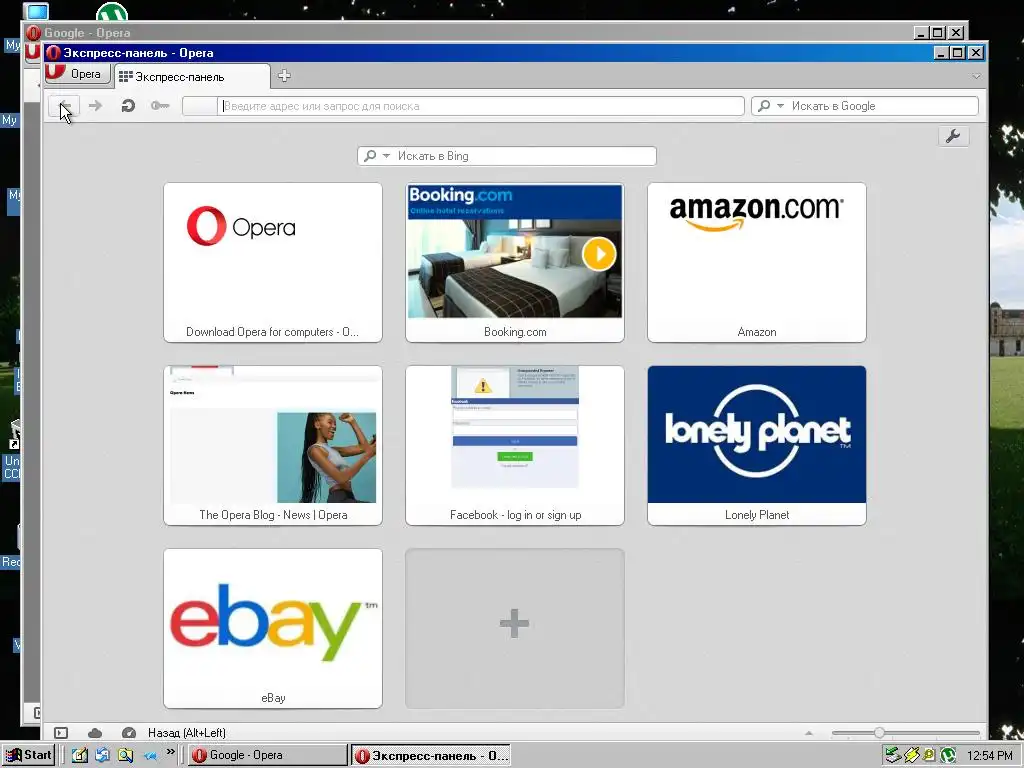This screenshot has height=768, width=1024.
Task: Click the first system tray network icon
Action: [893, 756]
